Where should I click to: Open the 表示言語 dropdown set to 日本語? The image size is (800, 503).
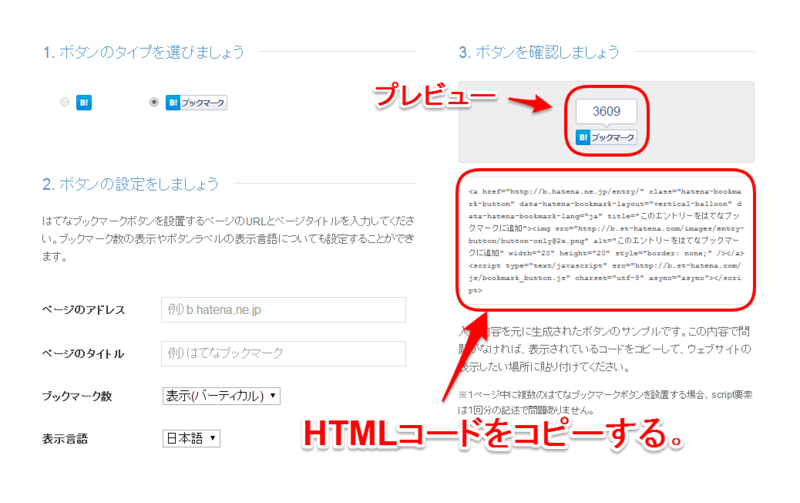[191, 438]
